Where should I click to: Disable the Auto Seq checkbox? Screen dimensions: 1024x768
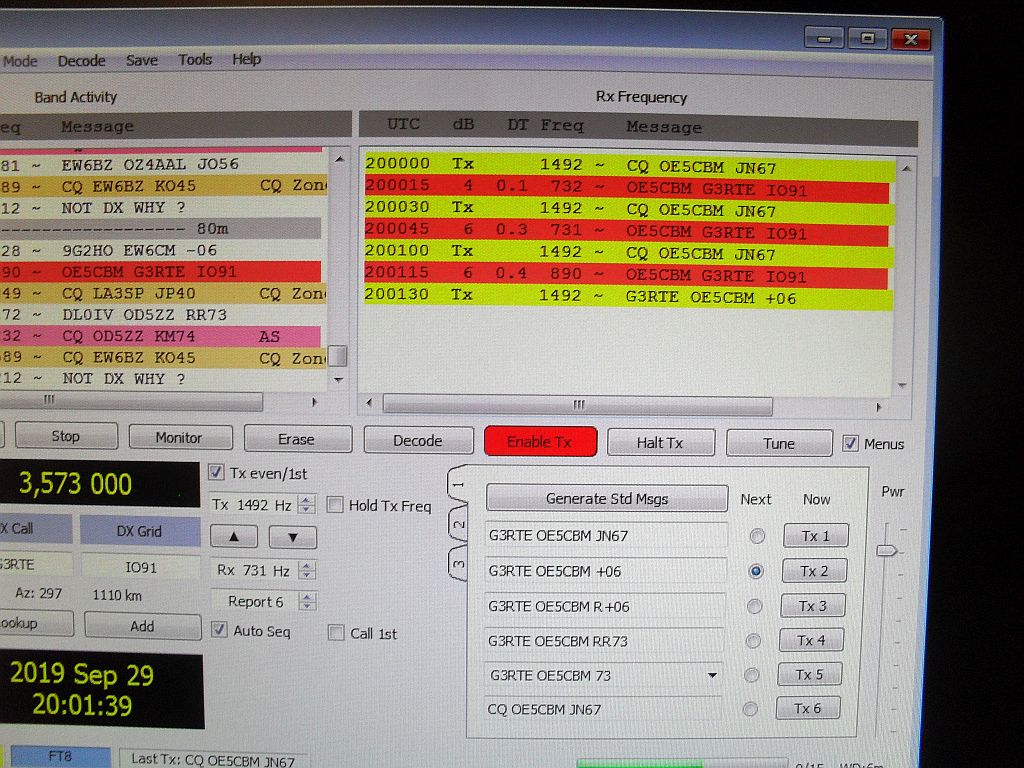click(x=219, y=630)
